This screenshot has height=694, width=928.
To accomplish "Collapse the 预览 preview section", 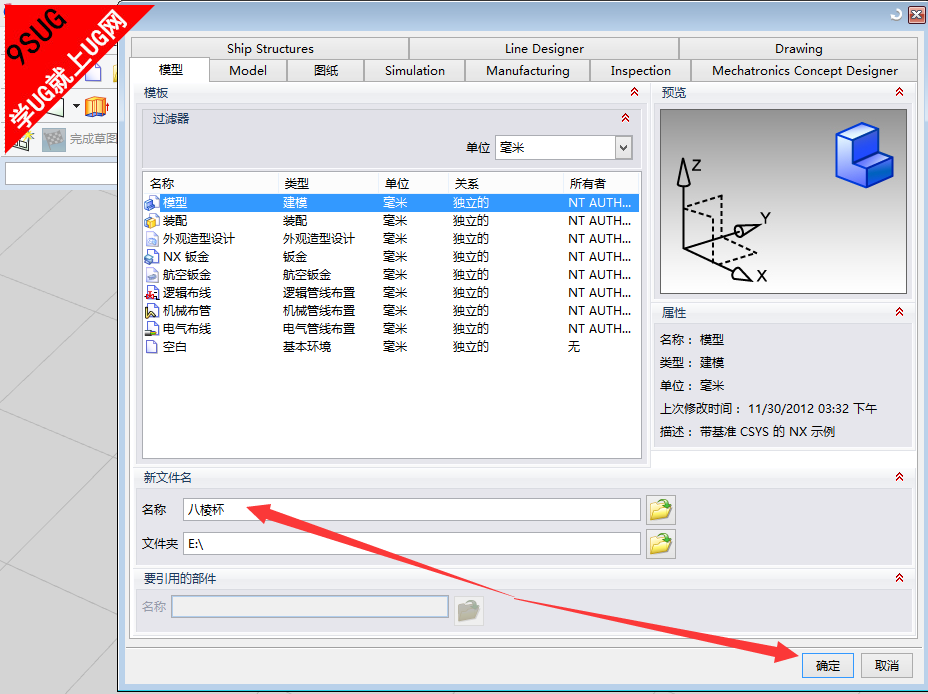I will [x=900, y=92].
